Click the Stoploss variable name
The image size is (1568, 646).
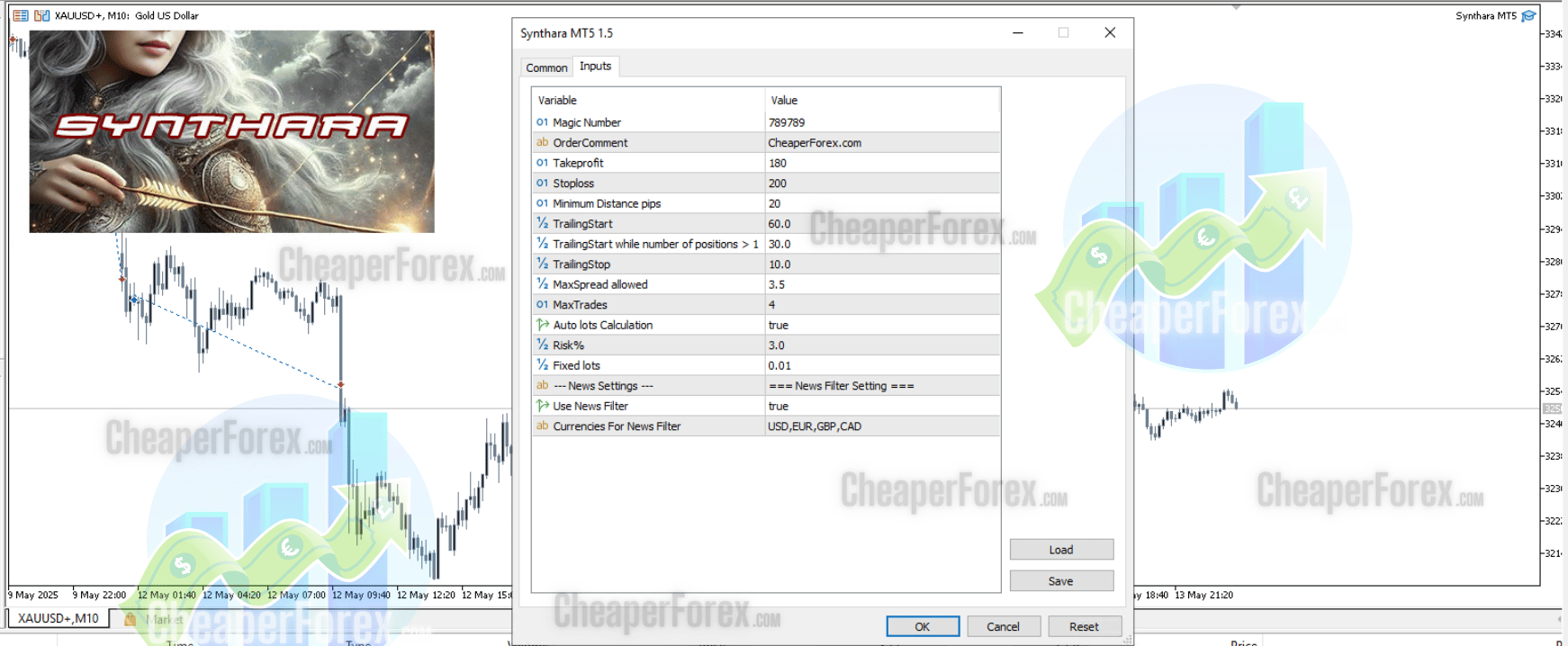573,183
